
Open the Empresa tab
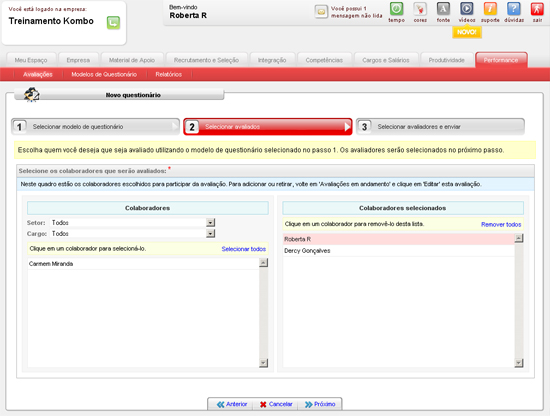[x=78, y=60]
